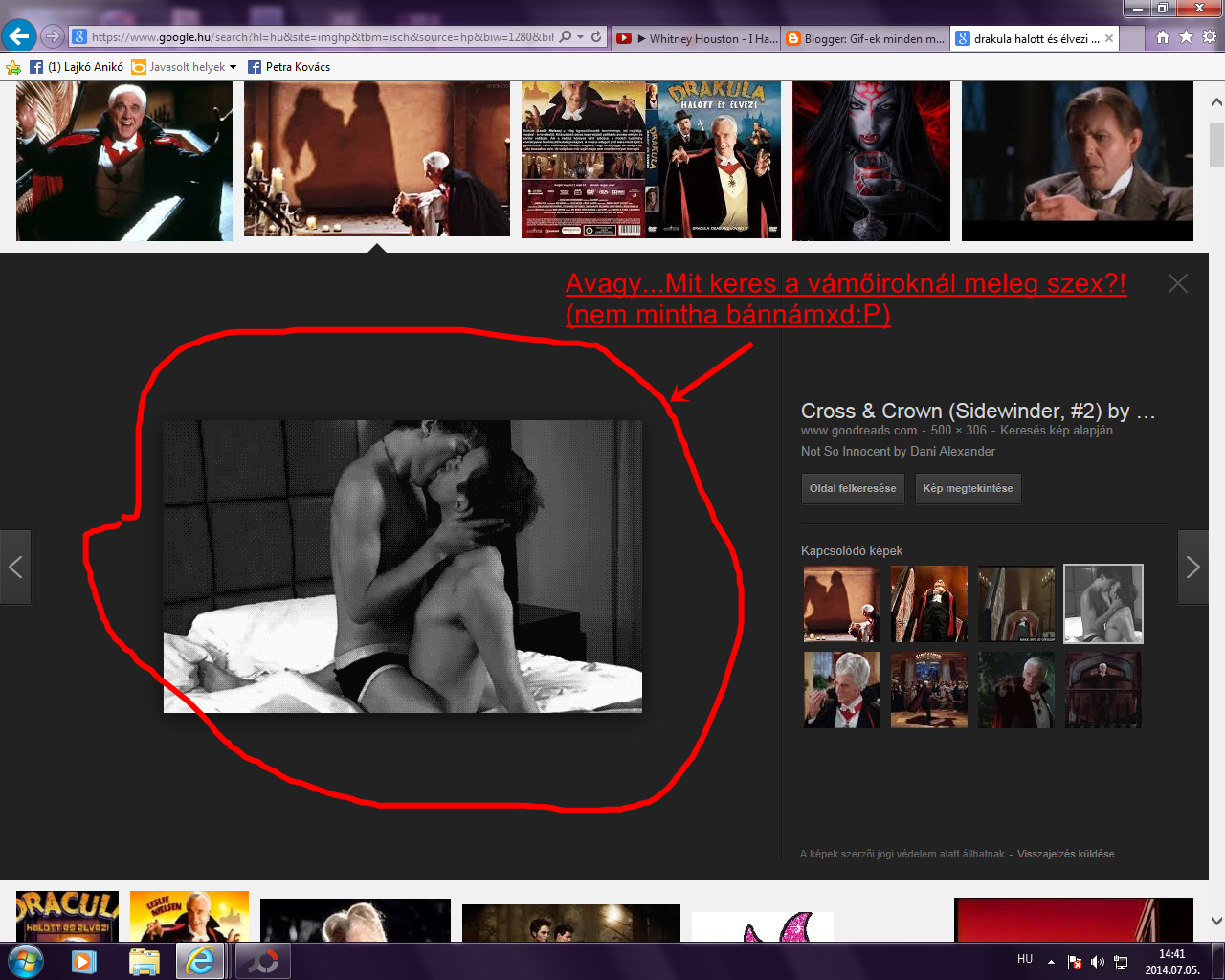Select the first related image under Kapcsolódó képek

click(841, 604)
